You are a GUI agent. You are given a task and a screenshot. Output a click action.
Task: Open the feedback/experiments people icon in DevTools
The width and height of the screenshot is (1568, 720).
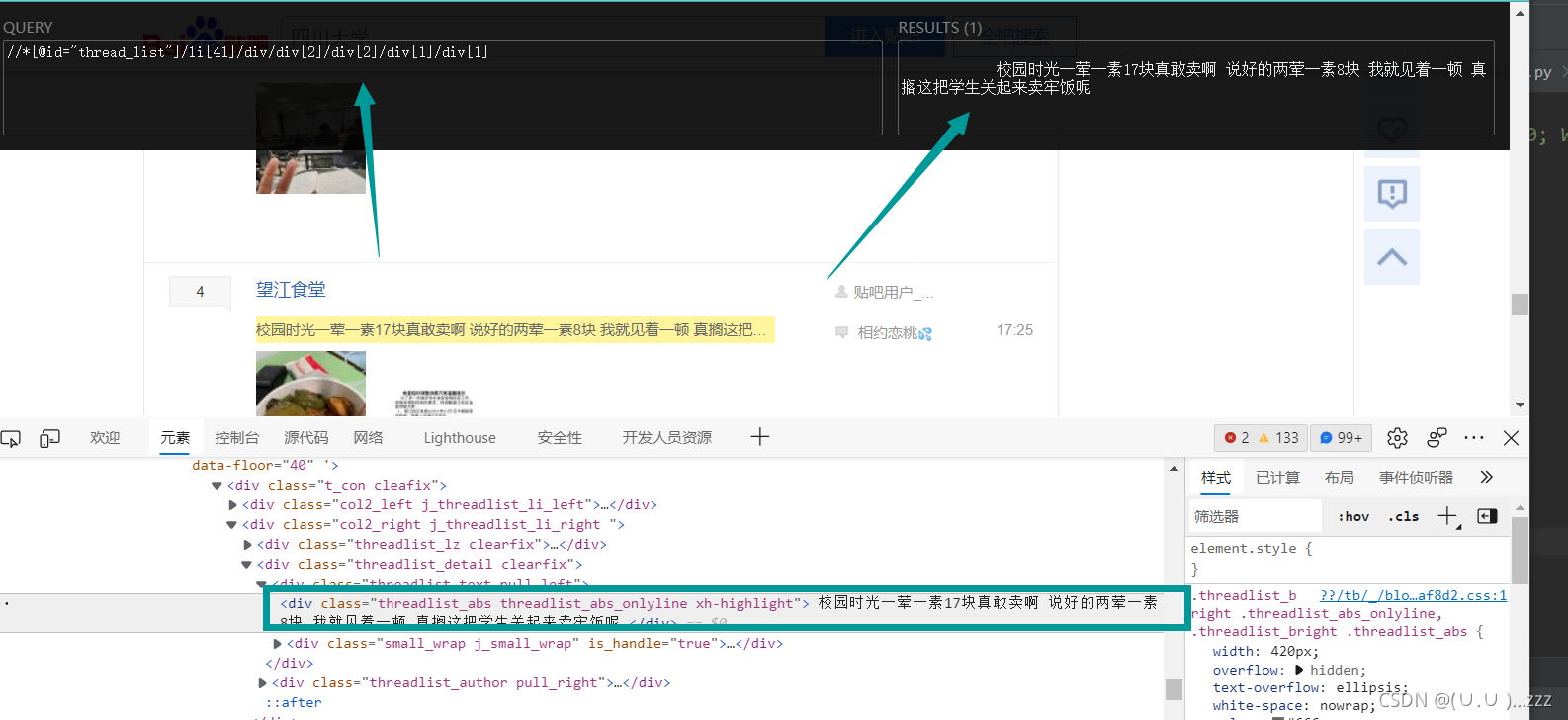click(1437, 437)
